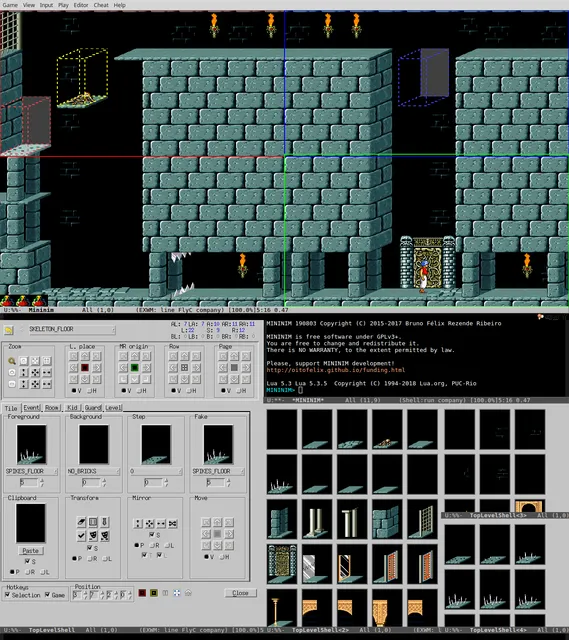Screen dimensions: 569x640
Task: Switch to the Level tab
Action: point(113,407)
